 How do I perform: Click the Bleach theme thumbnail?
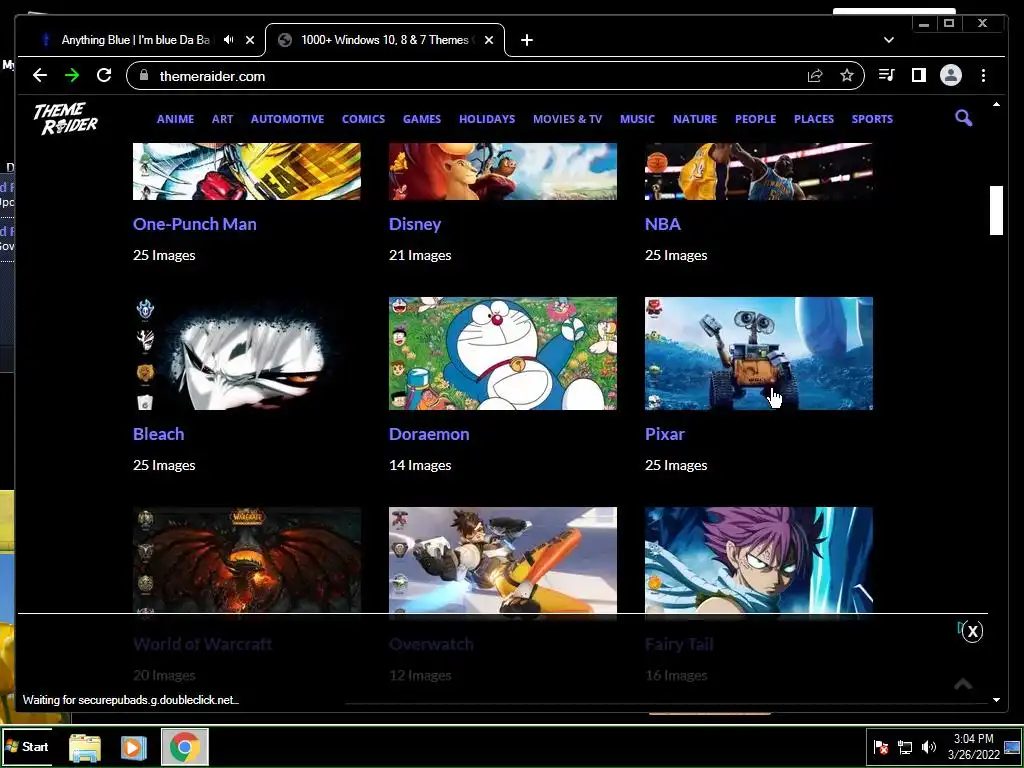pos(247,353)
